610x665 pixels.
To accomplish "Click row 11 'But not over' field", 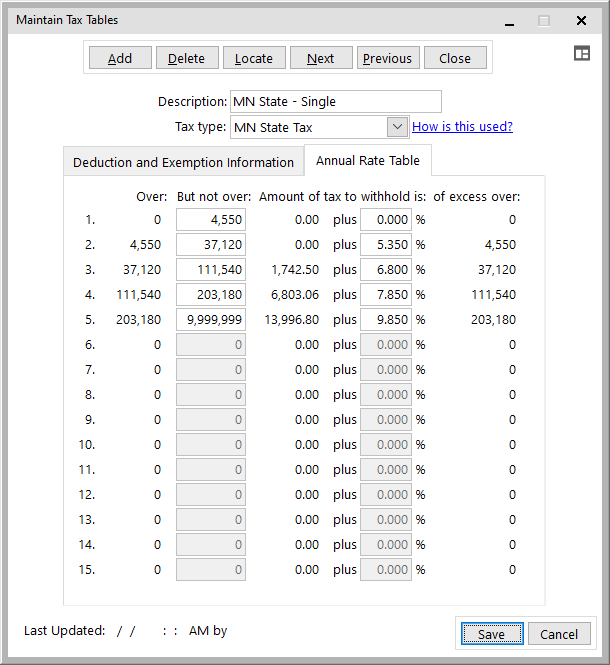I will [211, 470].
